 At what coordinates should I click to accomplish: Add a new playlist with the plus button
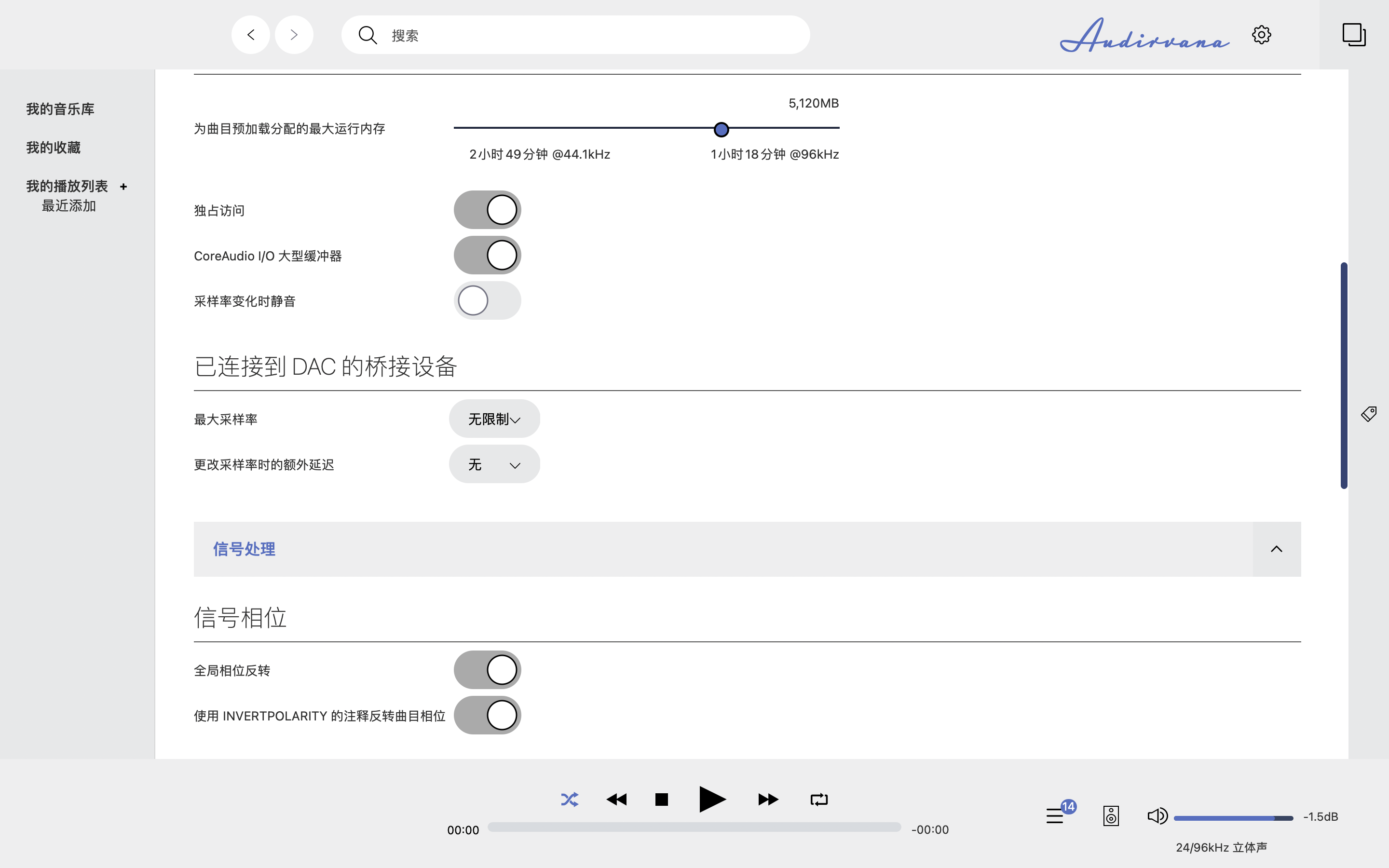tap(123, 186)
